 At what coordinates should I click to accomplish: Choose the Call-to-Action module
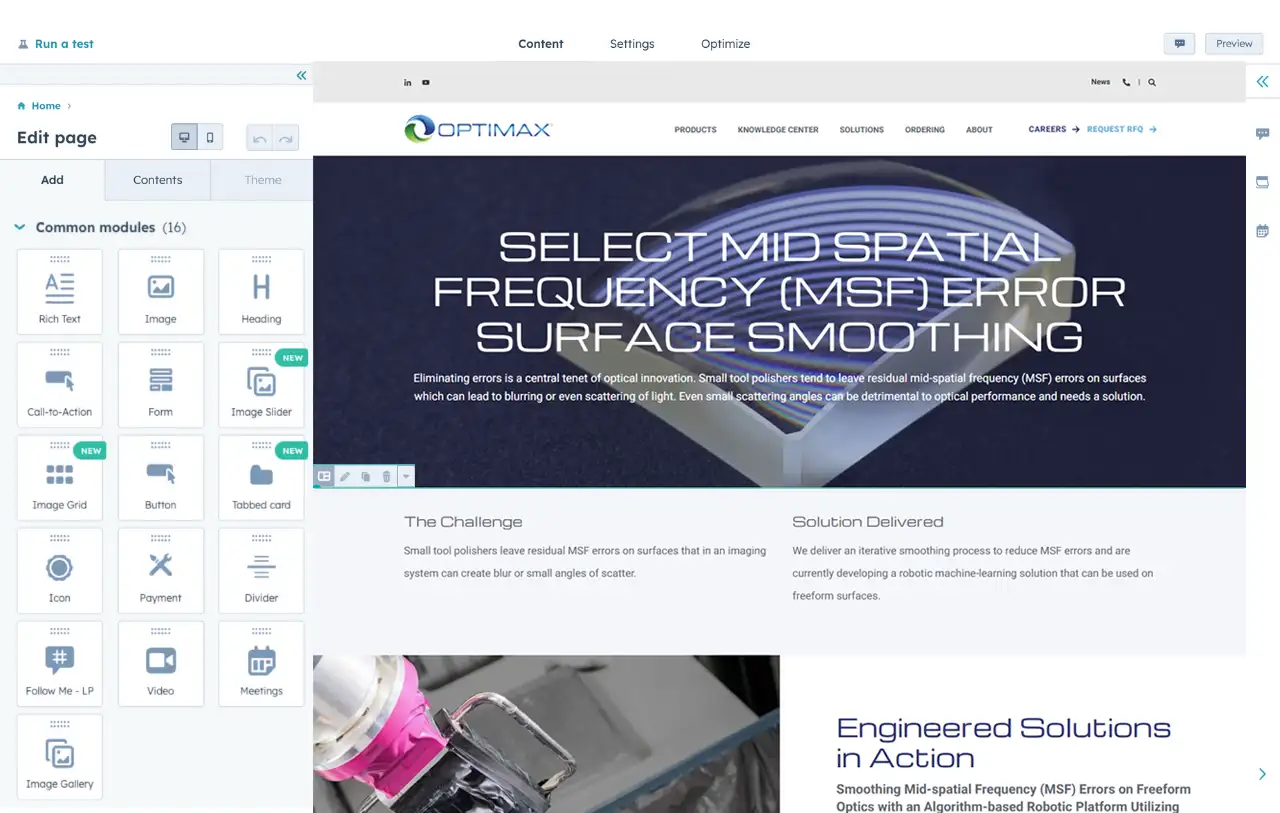(60, 384)
